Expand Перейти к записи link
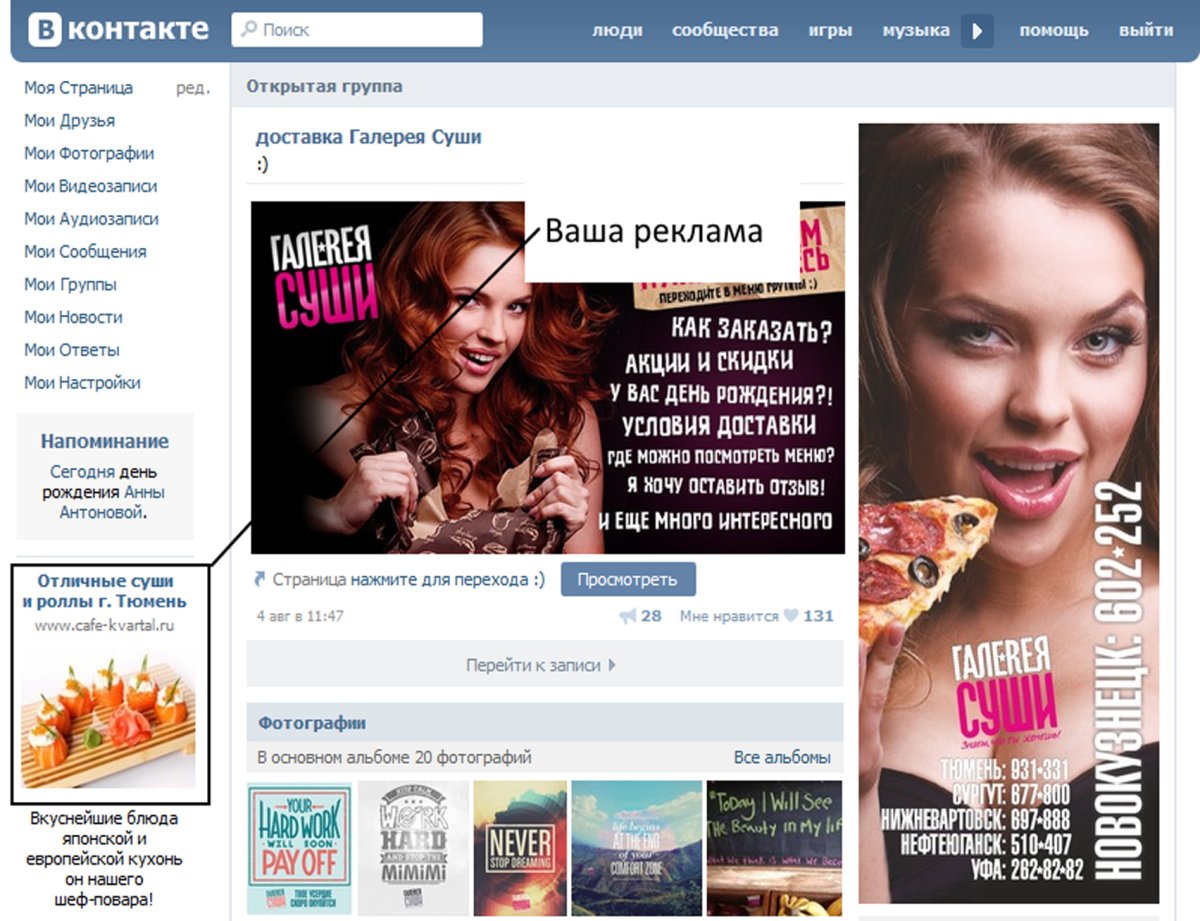The width and height of the screenshot is (1200, 921). point(541,665)
